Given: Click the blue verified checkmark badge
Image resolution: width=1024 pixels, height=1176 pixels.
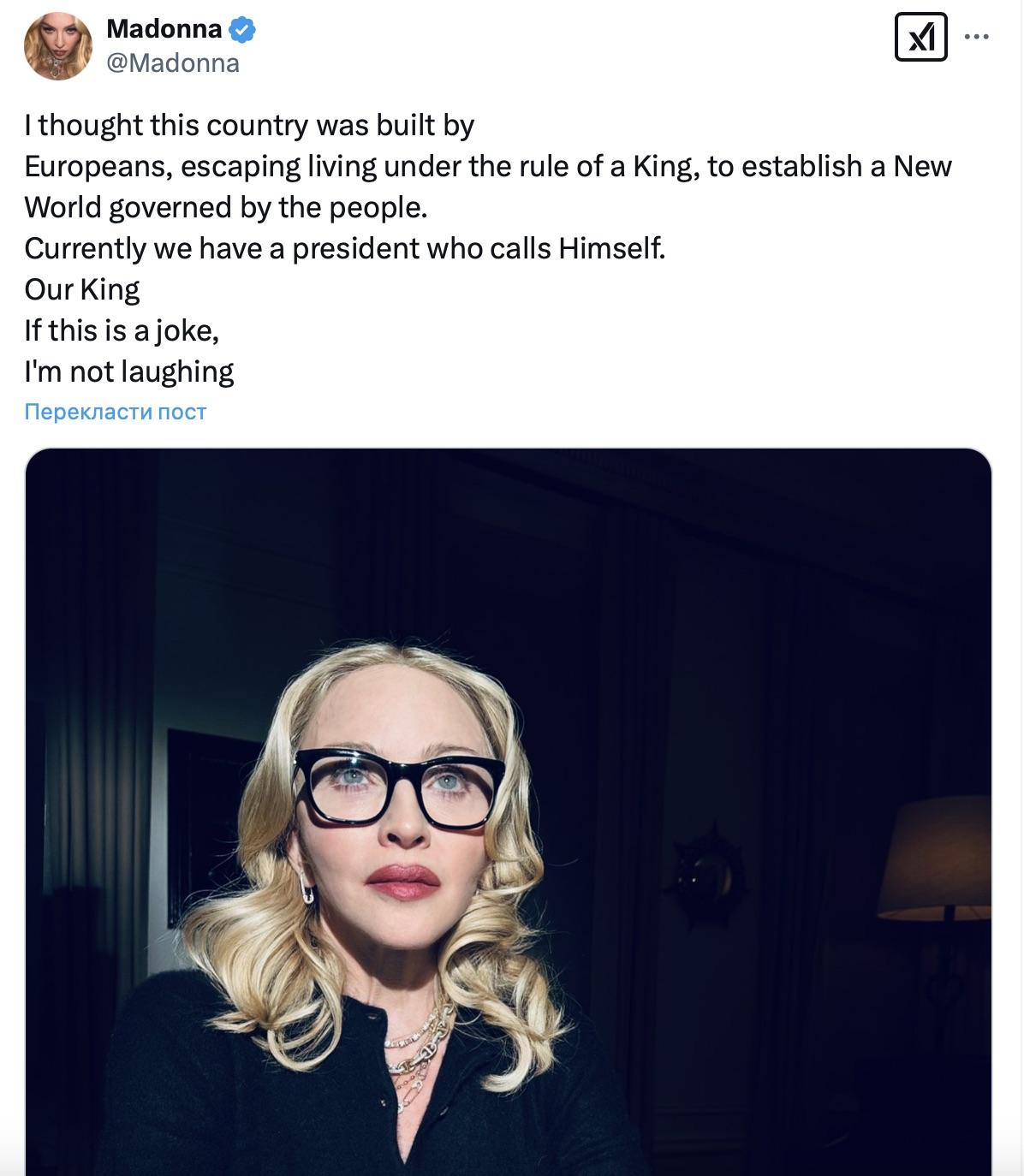Looking at the screenshot, I should click(x=242, y=30).
